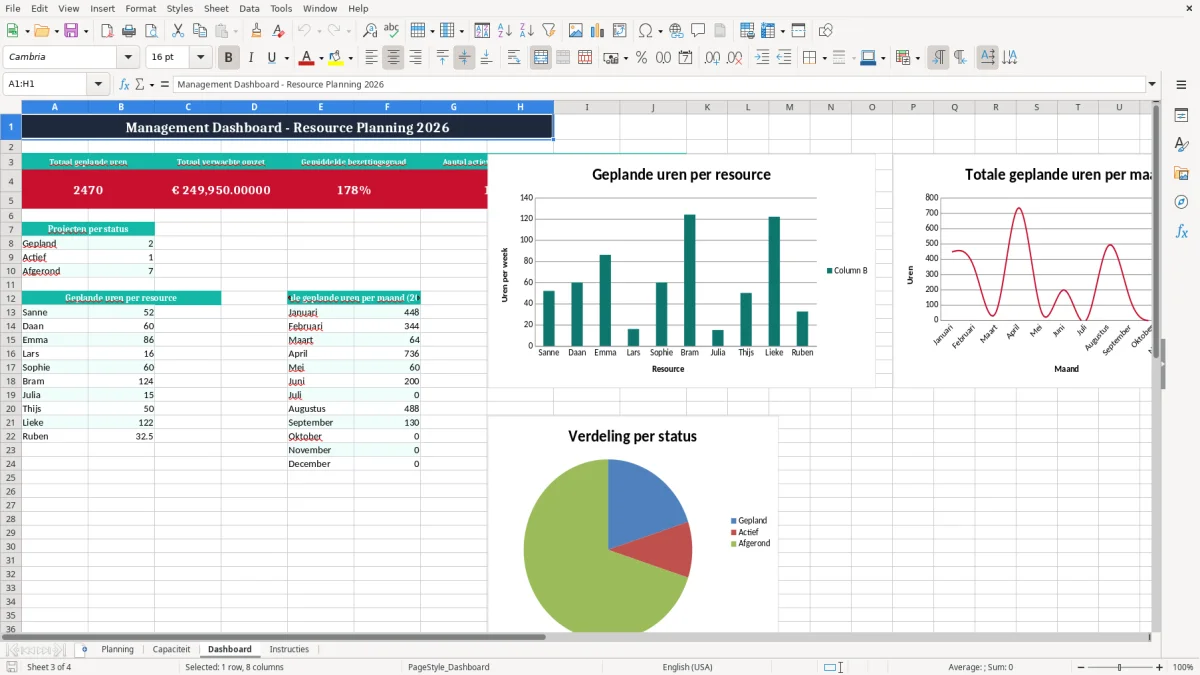The height and width of the screenshot is (675, 1200).
Task: Open the Sheet menu
Action: click(x=216, y=8)
